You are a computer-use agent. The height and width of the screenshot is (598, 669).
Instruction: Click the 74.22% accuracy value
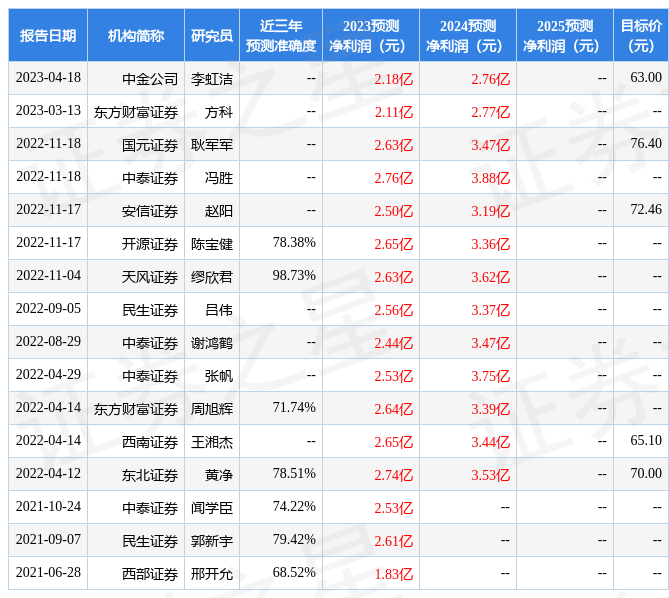(294, 506)
